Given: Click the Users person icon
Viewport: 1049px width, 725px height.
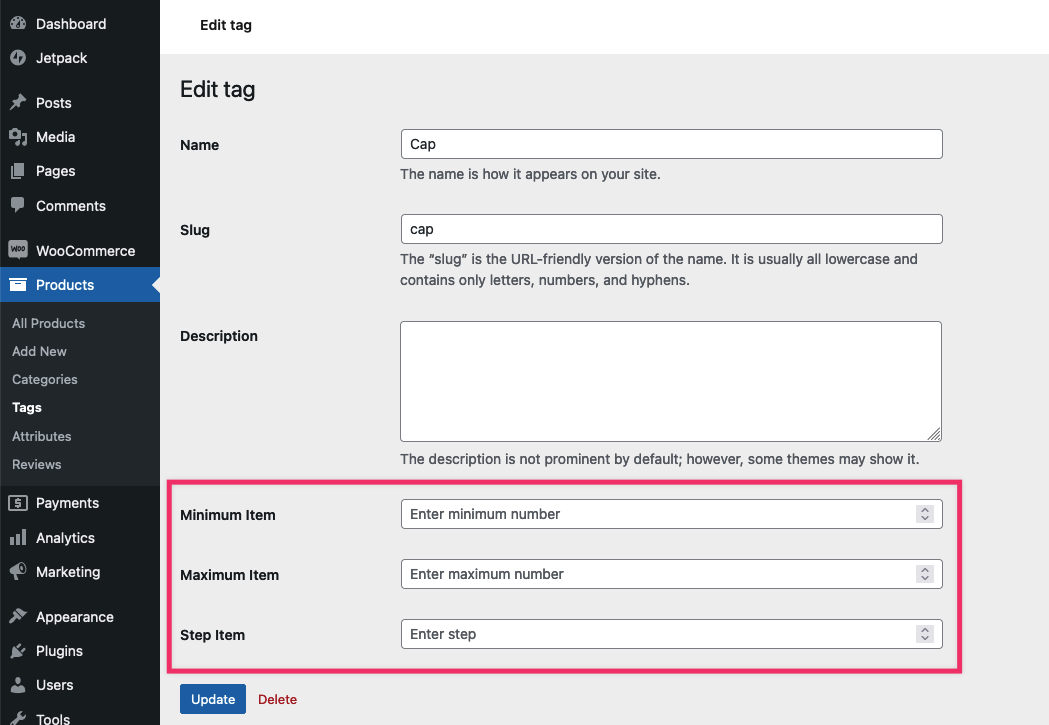Looking at the screenshot, I should pyautogui.click(x=18, y=685).
